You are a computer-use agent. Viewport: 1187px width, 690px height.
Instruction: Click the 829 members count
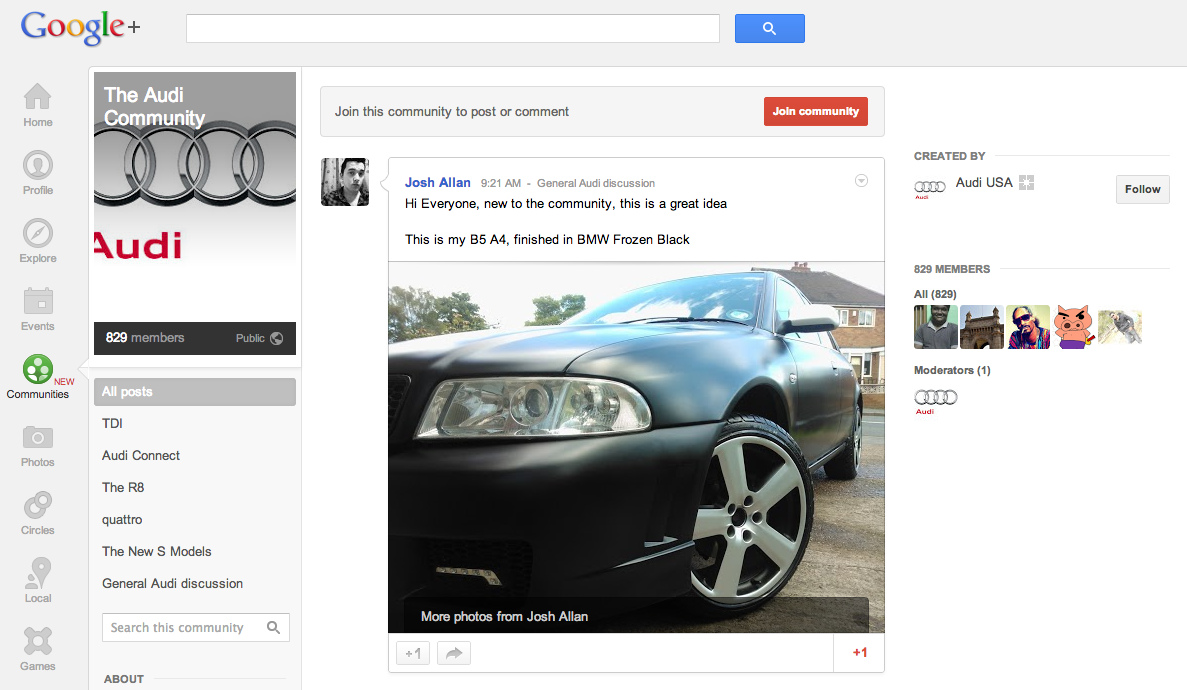[145, 338]
